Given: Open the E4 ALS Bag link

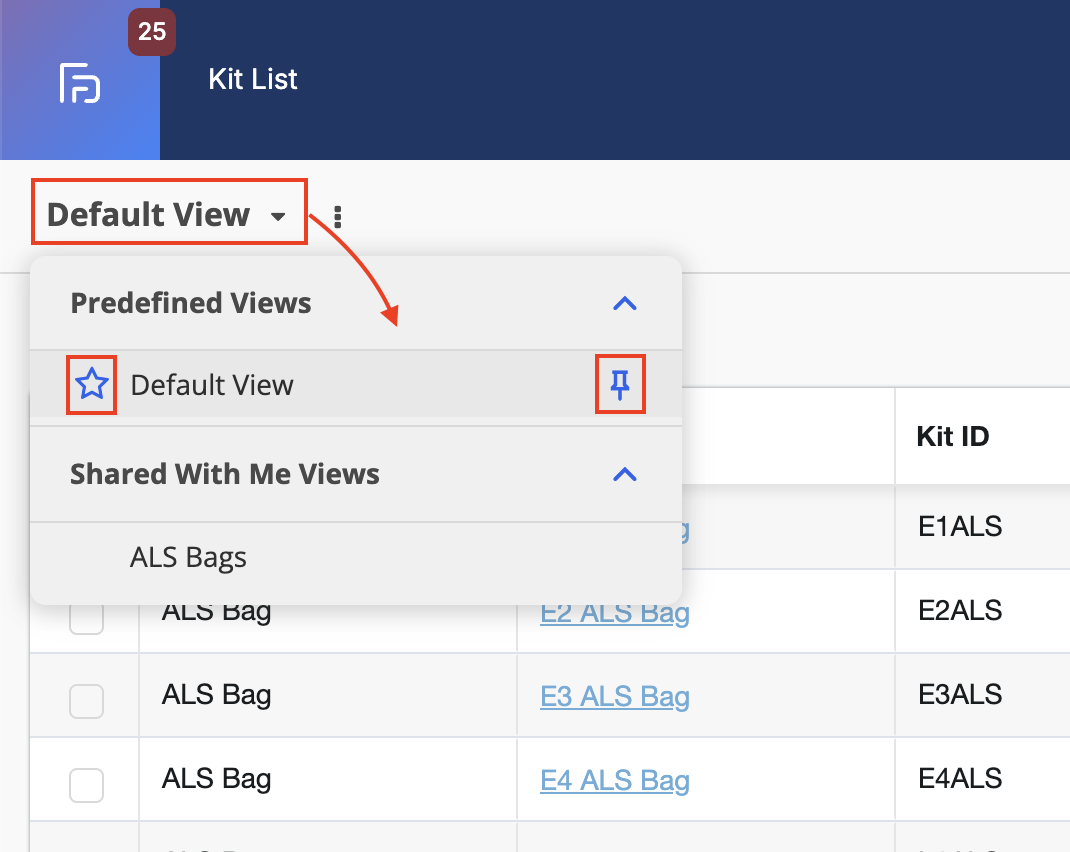Looking at the screenshot, I should point(615,780).
